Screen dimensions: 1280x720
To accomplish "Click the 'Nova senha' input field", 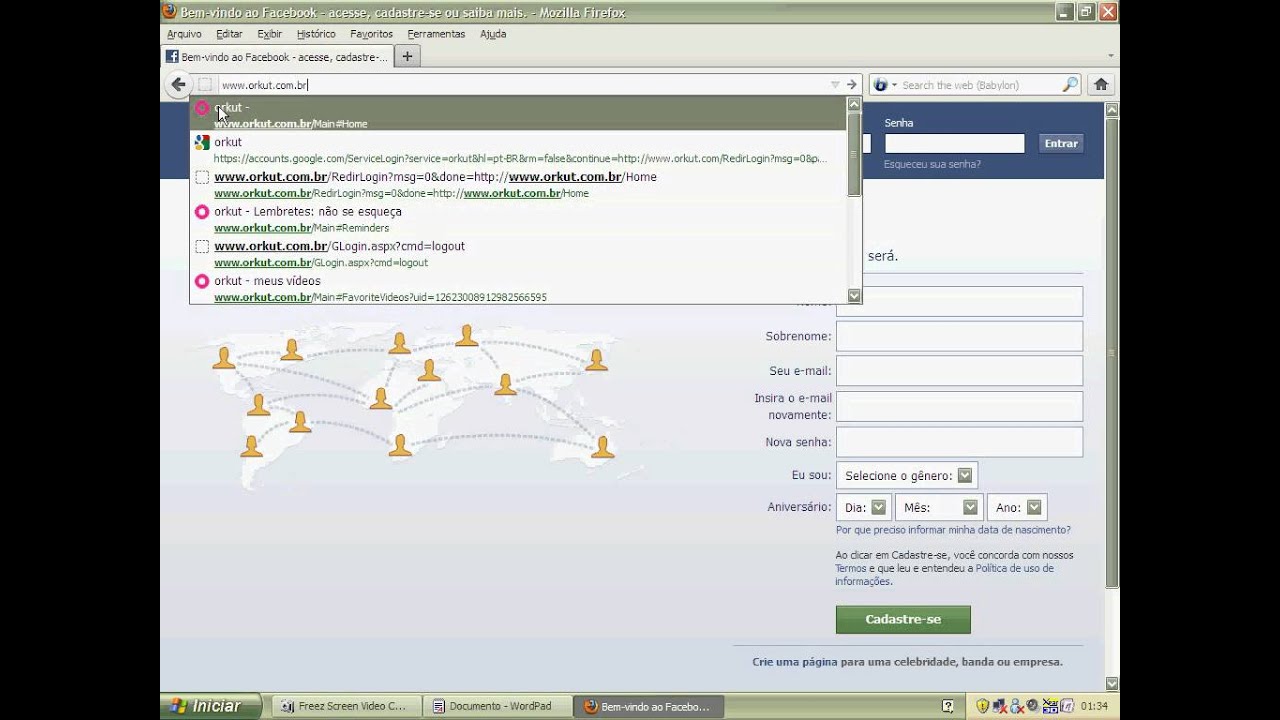I will click(959, 442).
